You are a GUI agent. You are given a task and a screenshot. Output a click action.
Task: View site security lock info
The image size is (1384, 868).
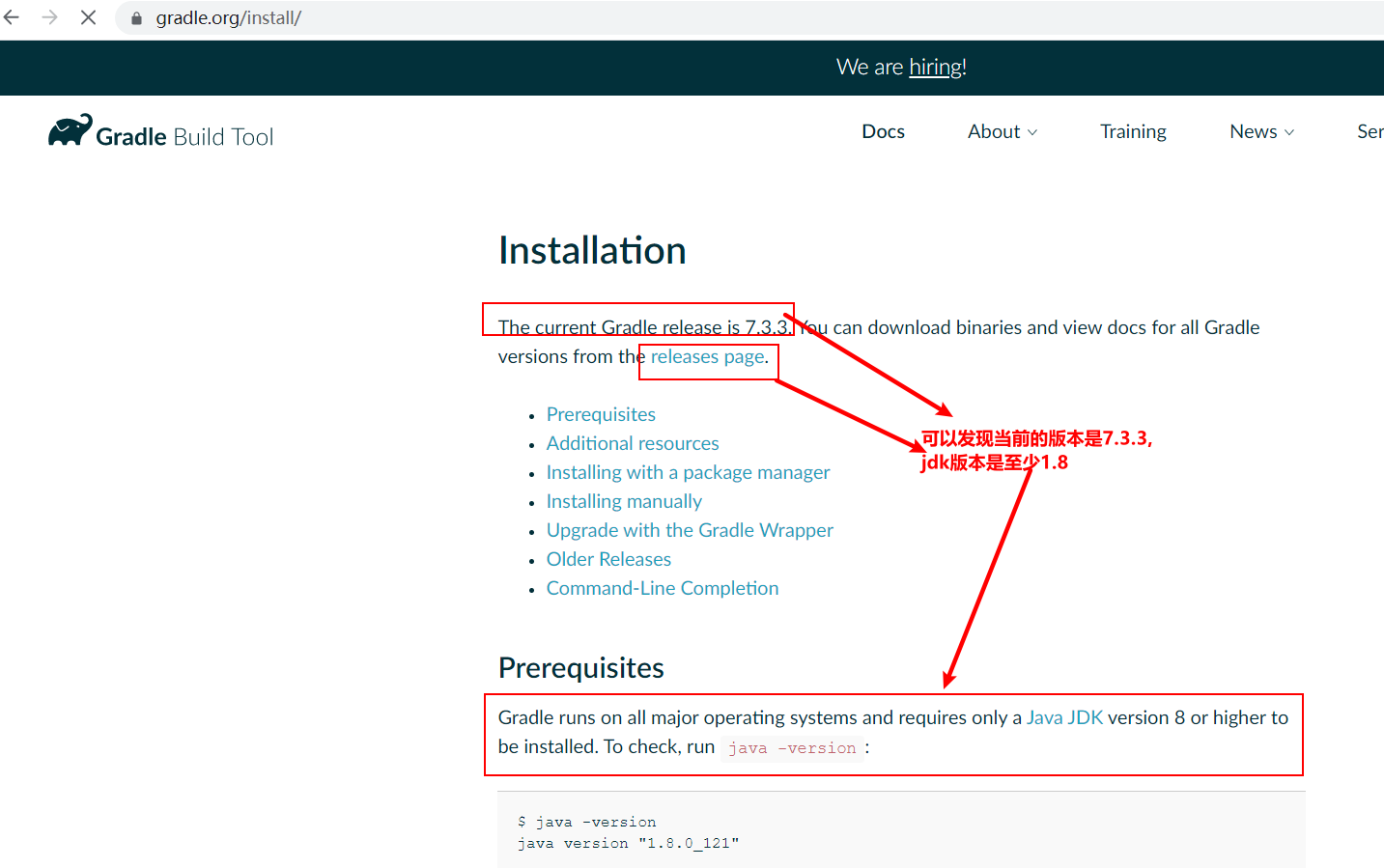[x=136, y=18]
